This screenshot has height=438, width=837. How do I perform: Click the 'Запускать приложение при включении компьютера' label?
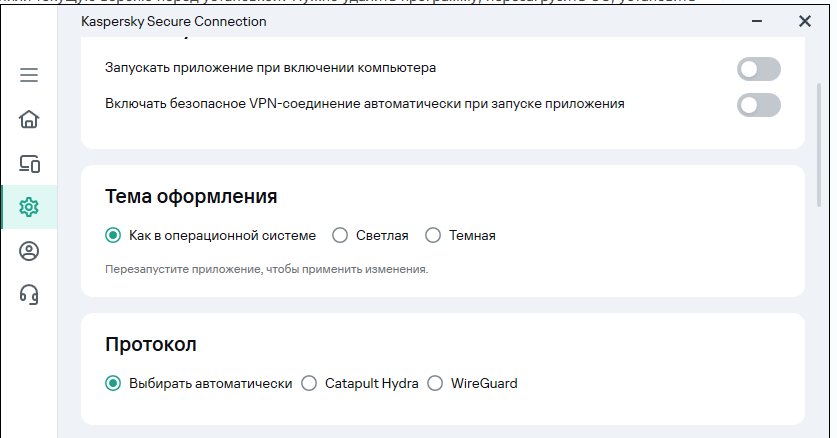[270, 68]
